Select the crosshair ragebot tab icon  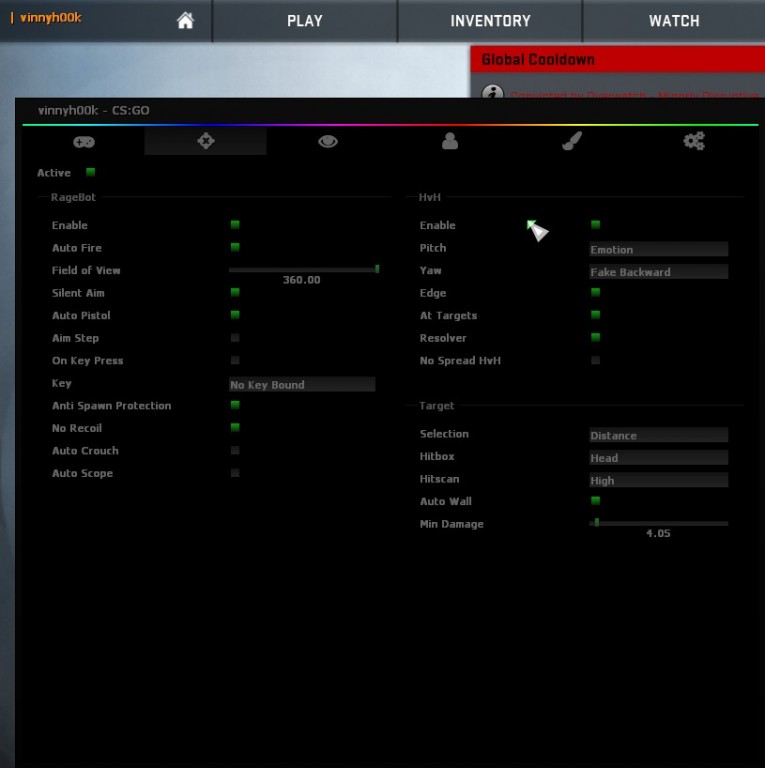click(206, 142)
